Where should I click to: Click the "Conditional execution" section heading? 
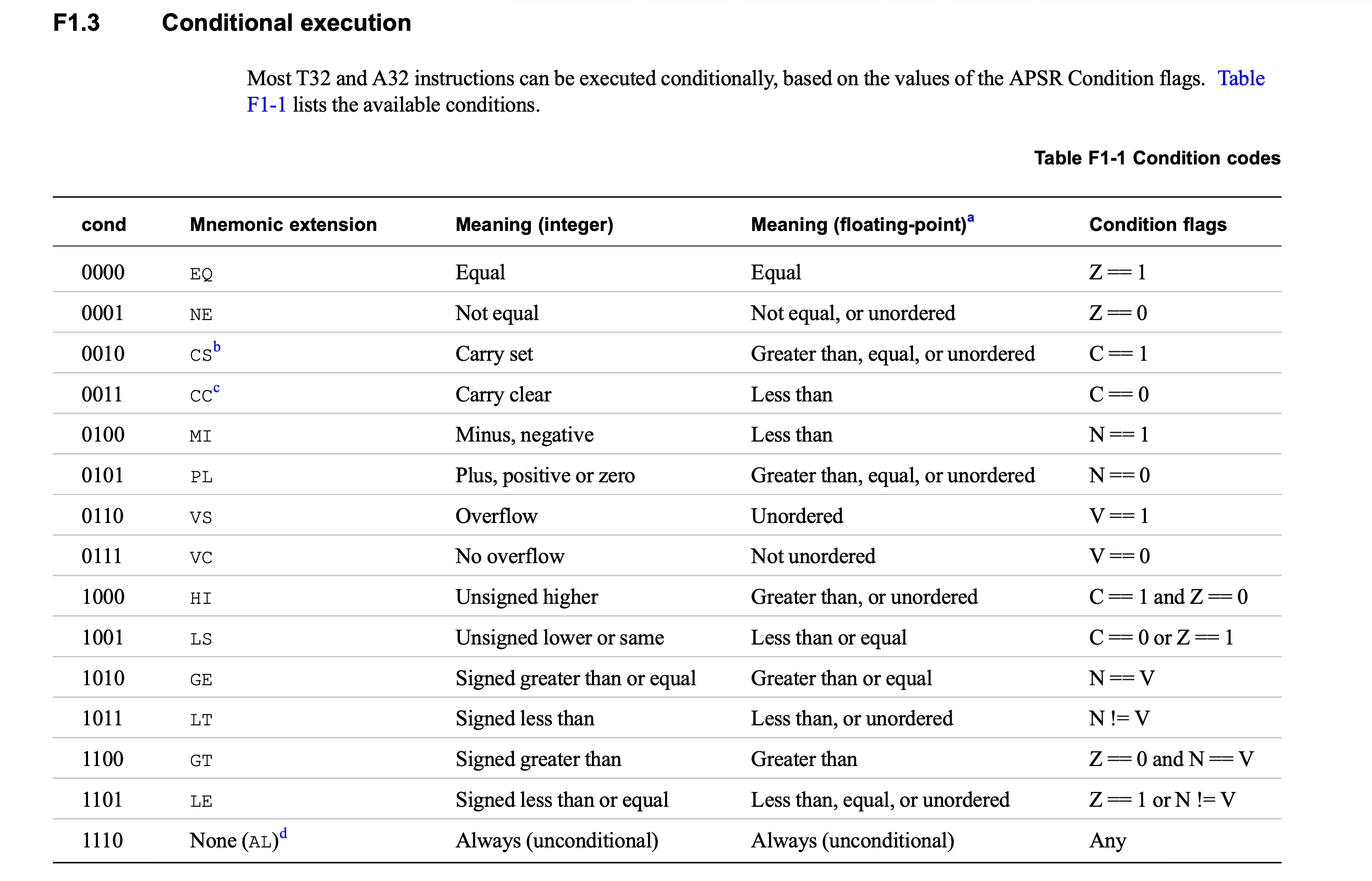(x=286, y=23)
